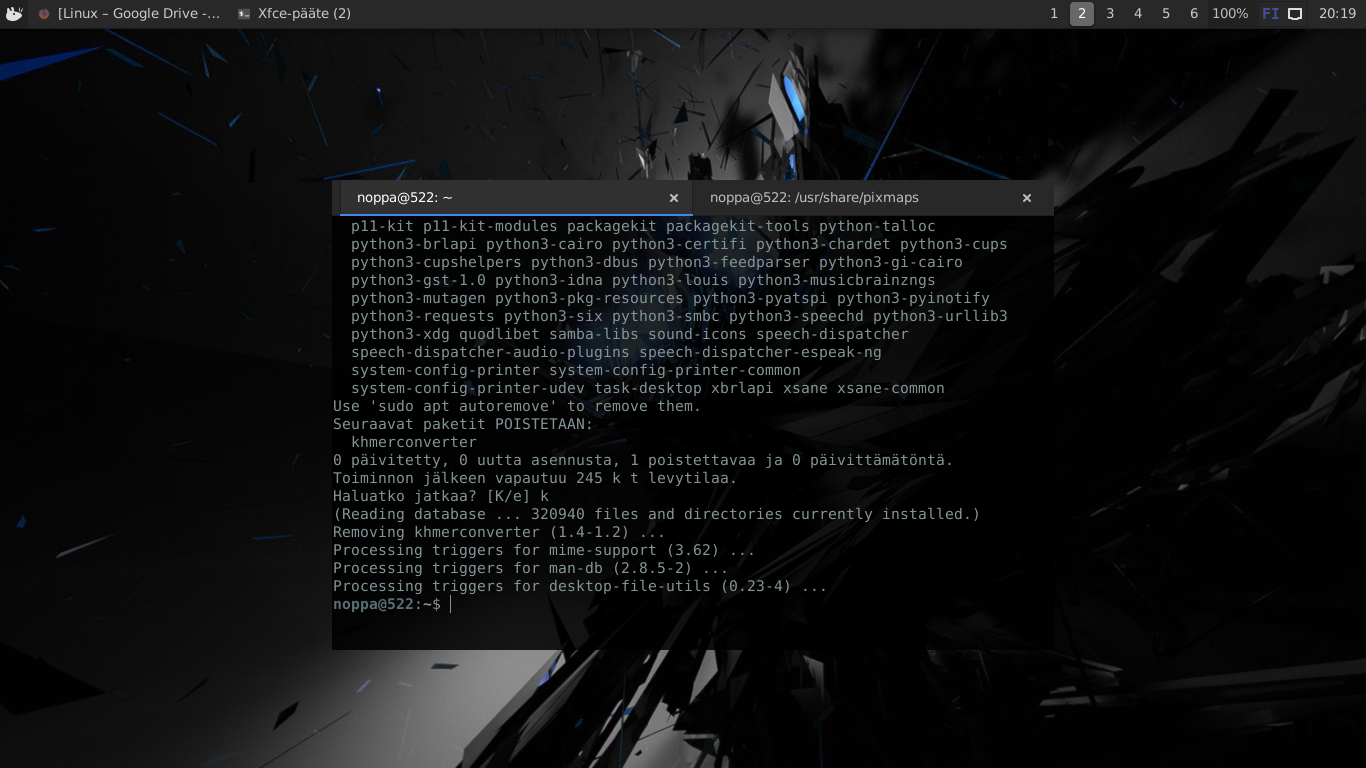This screenshot has height=768, width=1366.
Task: Close the noppa@522: ~ terminal tab
Action: [674, 198]
